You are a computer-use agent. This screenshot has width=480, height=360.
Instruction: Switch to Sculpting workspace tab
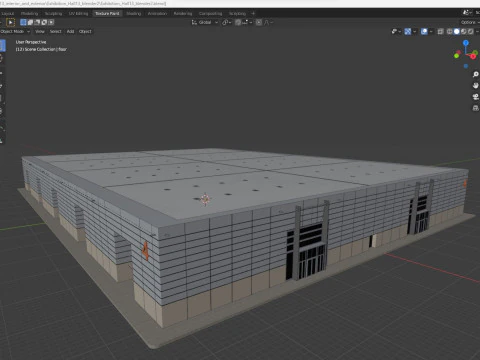click(53, 13)
